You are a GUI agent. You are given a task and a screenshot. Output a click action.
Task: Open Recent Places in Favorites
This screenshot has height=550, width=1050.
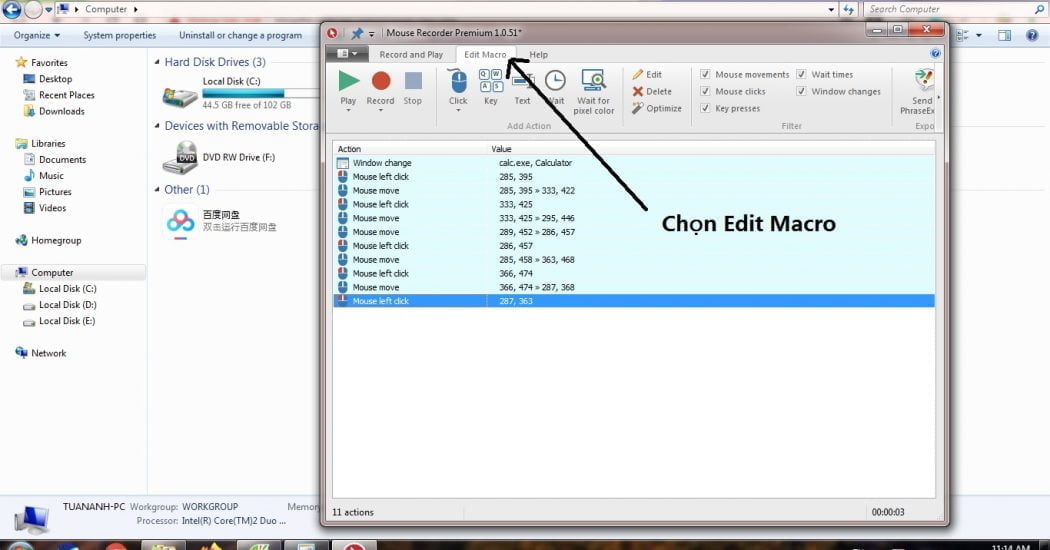tap(66, 95)
